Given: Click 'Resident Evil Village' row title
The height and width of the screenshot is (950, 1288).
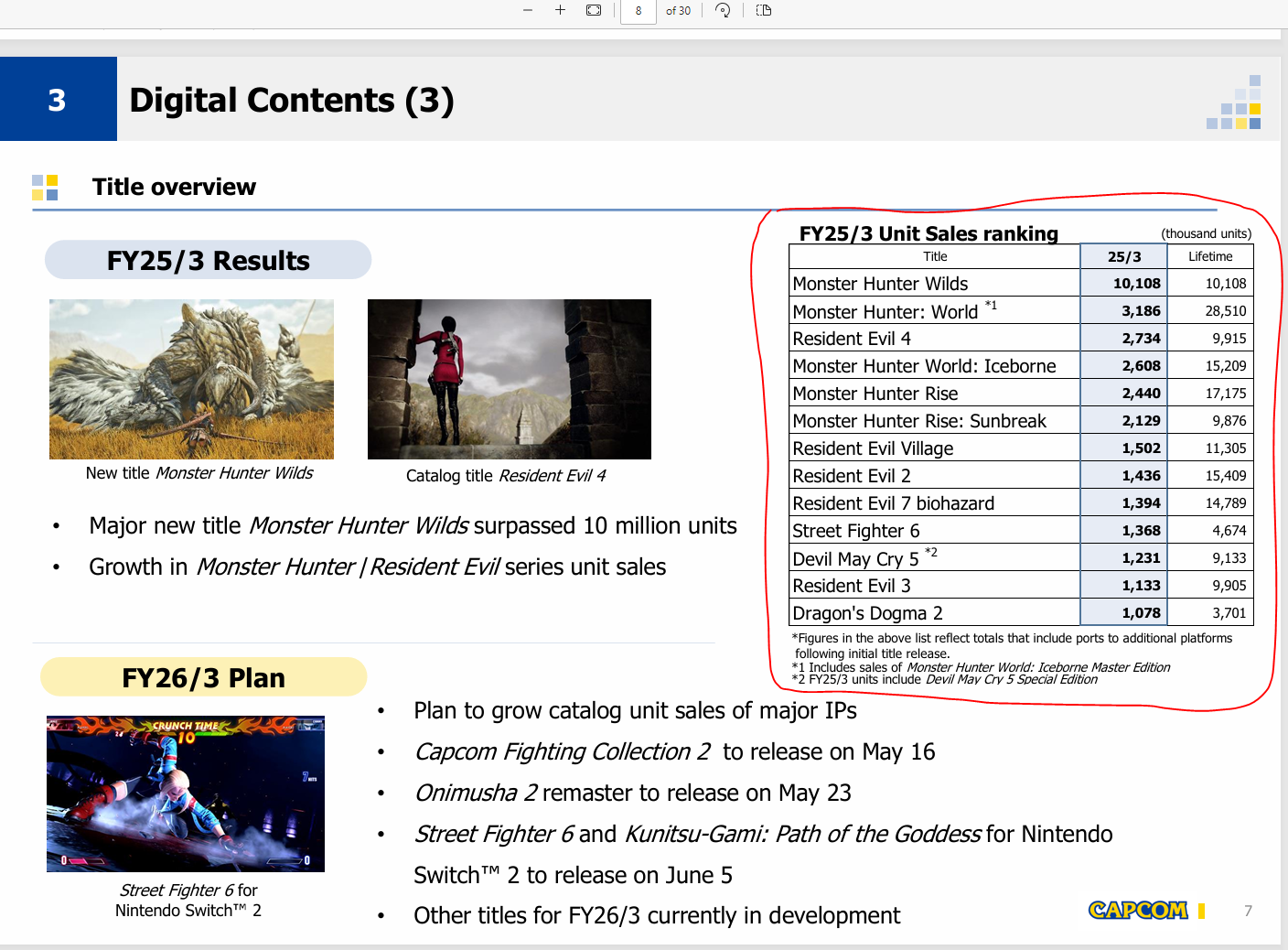Looking at the screenshot, I should [x=873, y=448].
